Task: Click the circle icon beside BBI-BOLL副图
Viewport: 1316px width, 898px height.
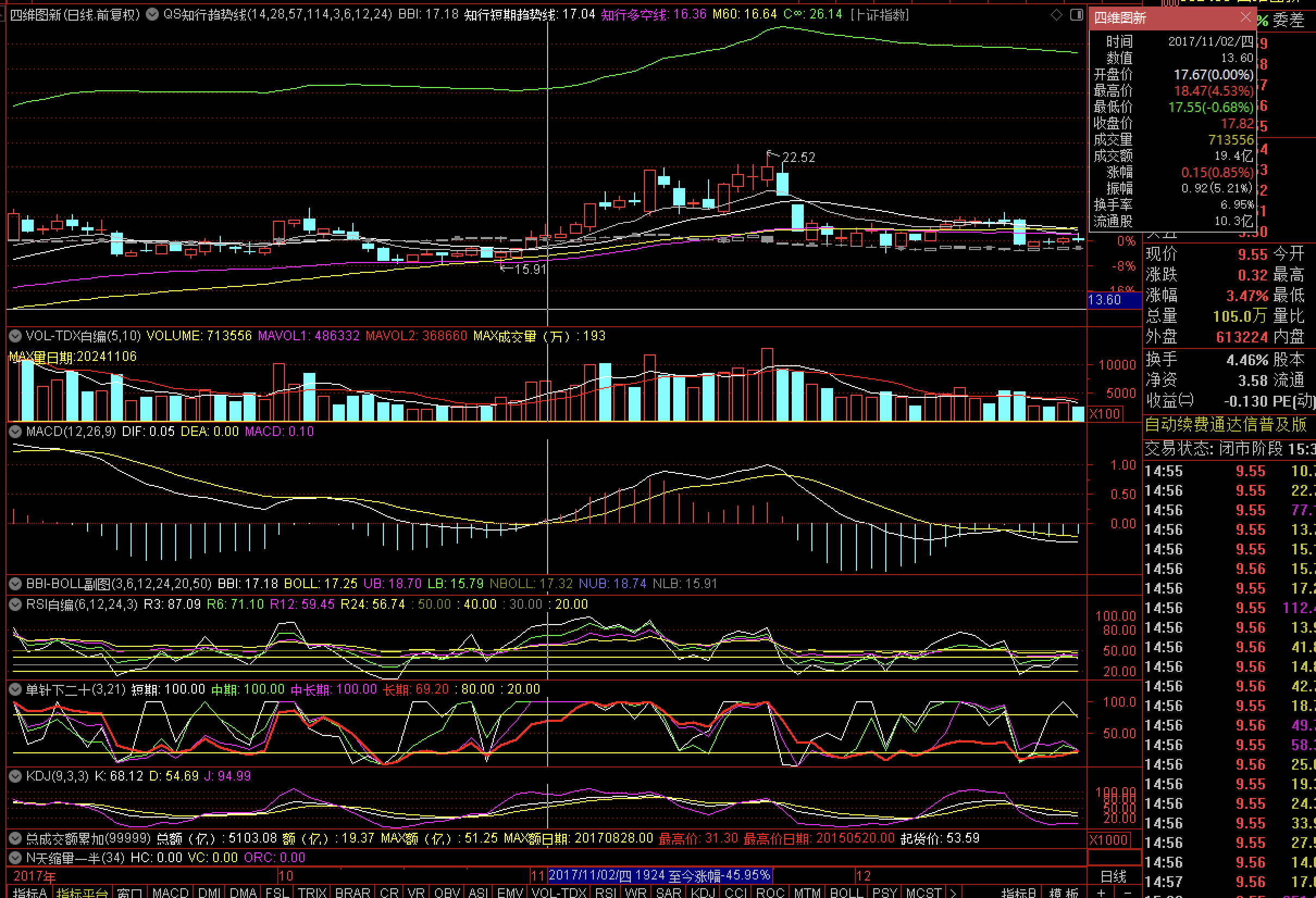Action: pos(15,584)
